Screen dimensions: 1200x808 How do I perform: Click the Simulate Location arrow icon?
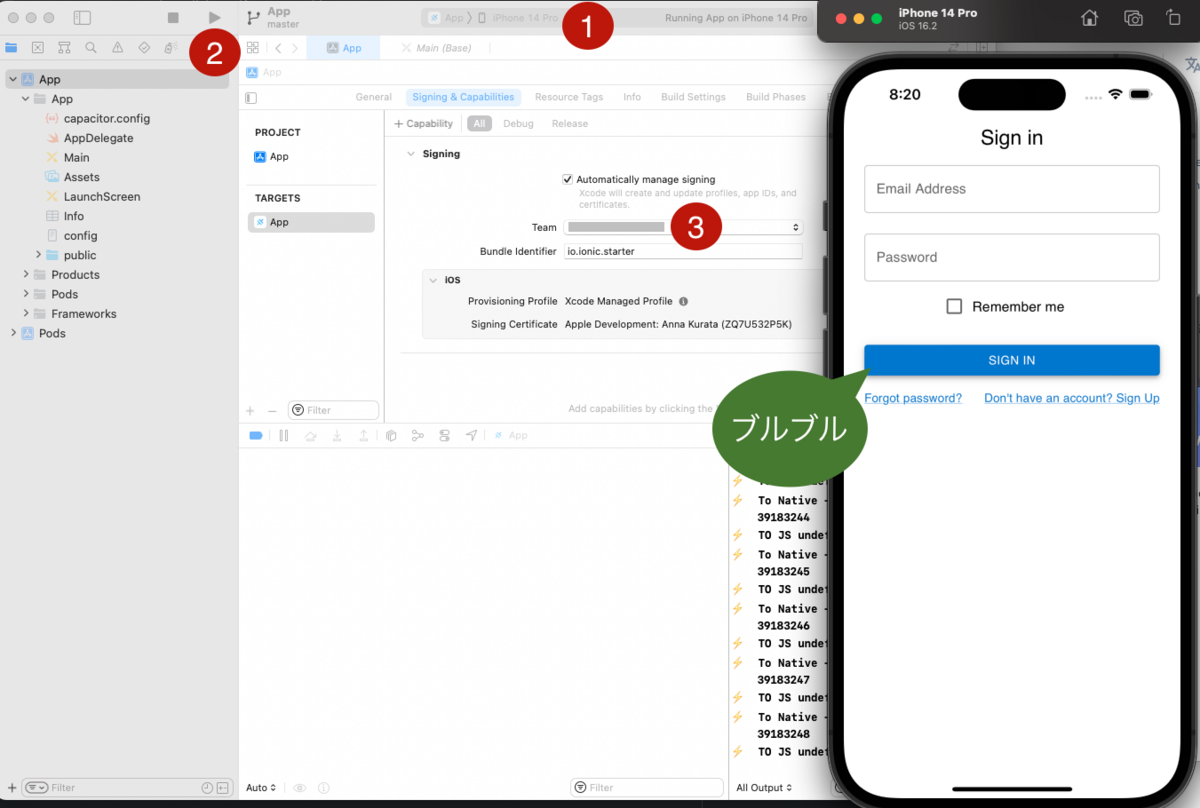(x=471, y=435)
